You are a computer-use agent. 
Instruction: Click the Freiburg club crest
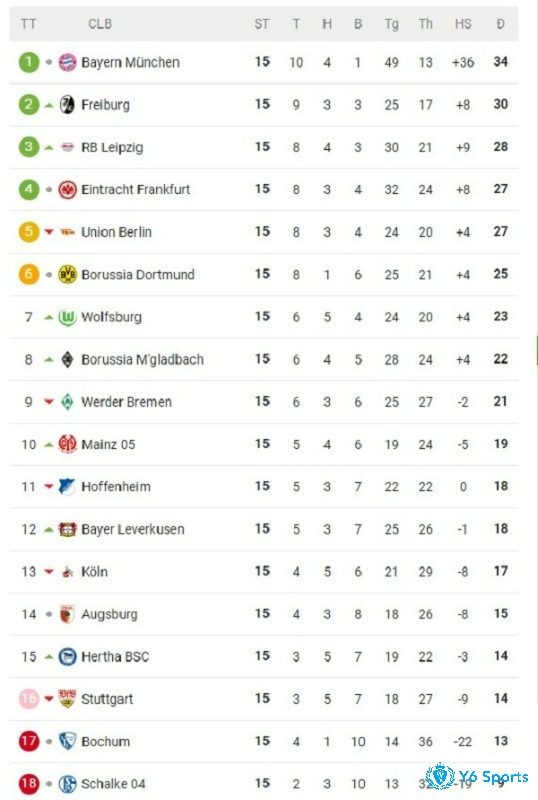(x=67, y=105)
